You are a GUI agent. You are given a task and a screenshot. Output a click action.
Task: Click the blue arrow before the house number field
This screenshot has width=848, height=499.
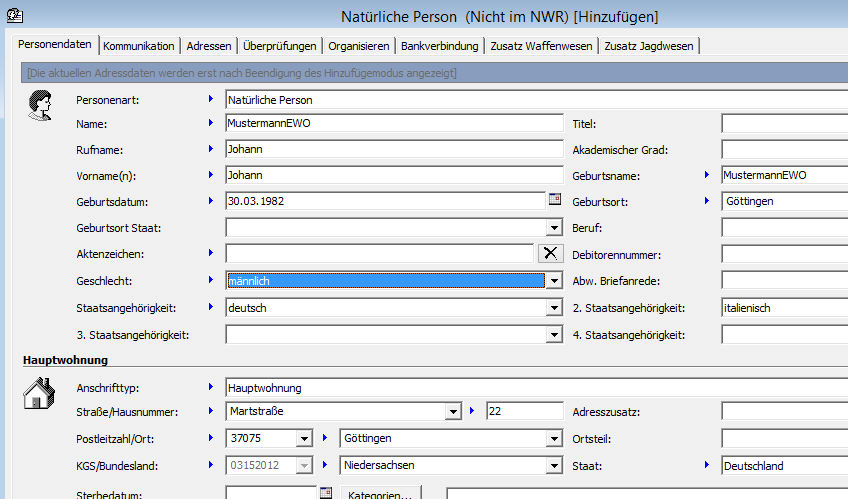point(473,411)
